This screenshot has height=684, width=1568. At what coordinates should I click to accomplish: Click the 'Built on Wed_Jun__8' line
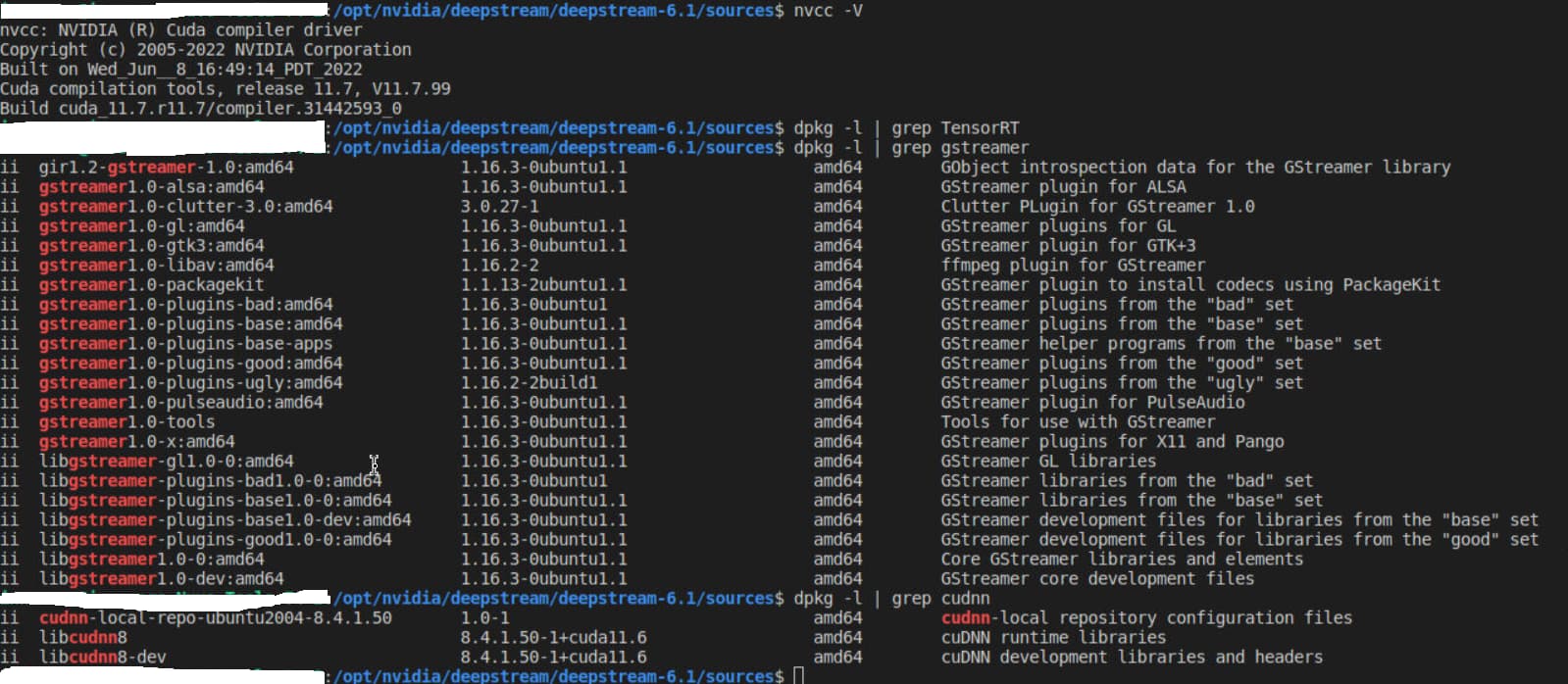coord(181,70)
